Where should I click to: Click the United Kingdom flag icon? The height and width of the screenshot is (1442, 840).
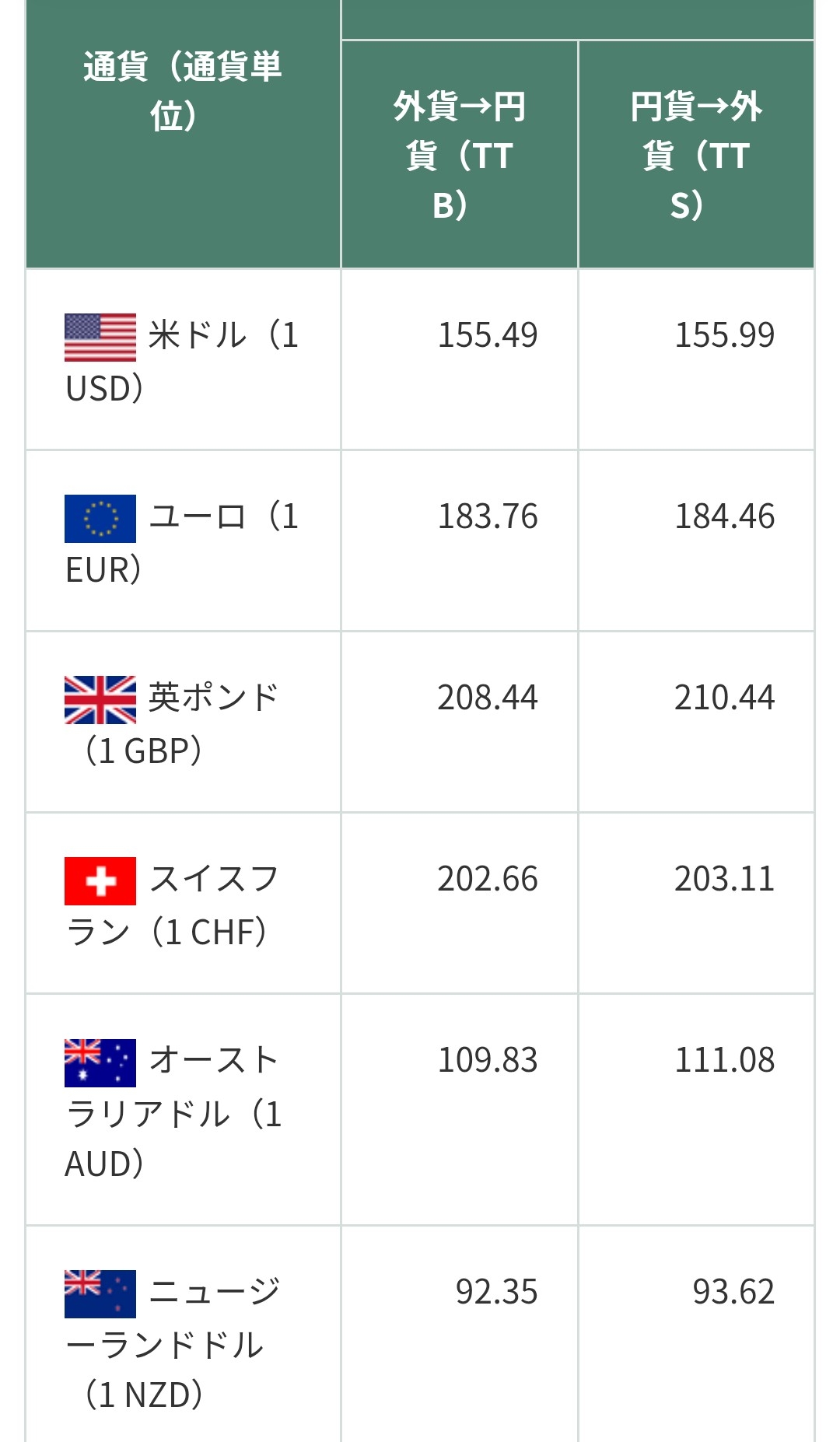click(100, 700)
